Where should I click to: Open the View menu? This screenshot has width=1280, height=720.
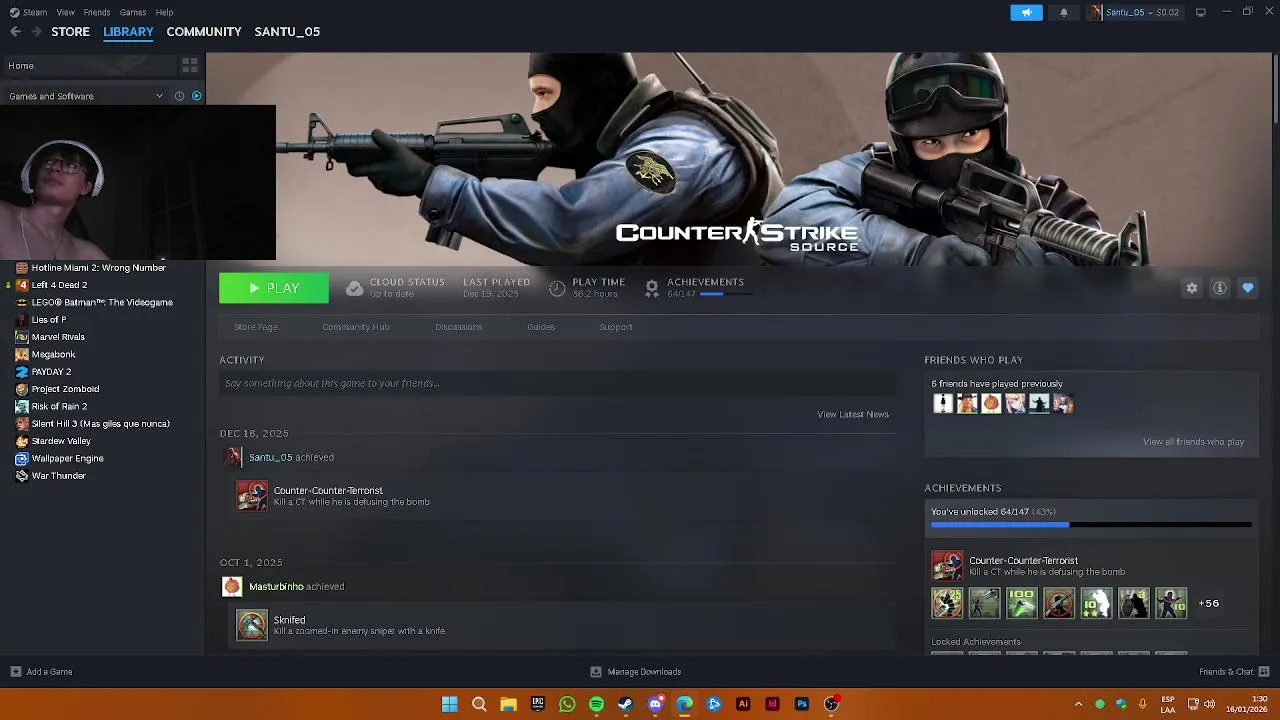click(x=65, y=12)
